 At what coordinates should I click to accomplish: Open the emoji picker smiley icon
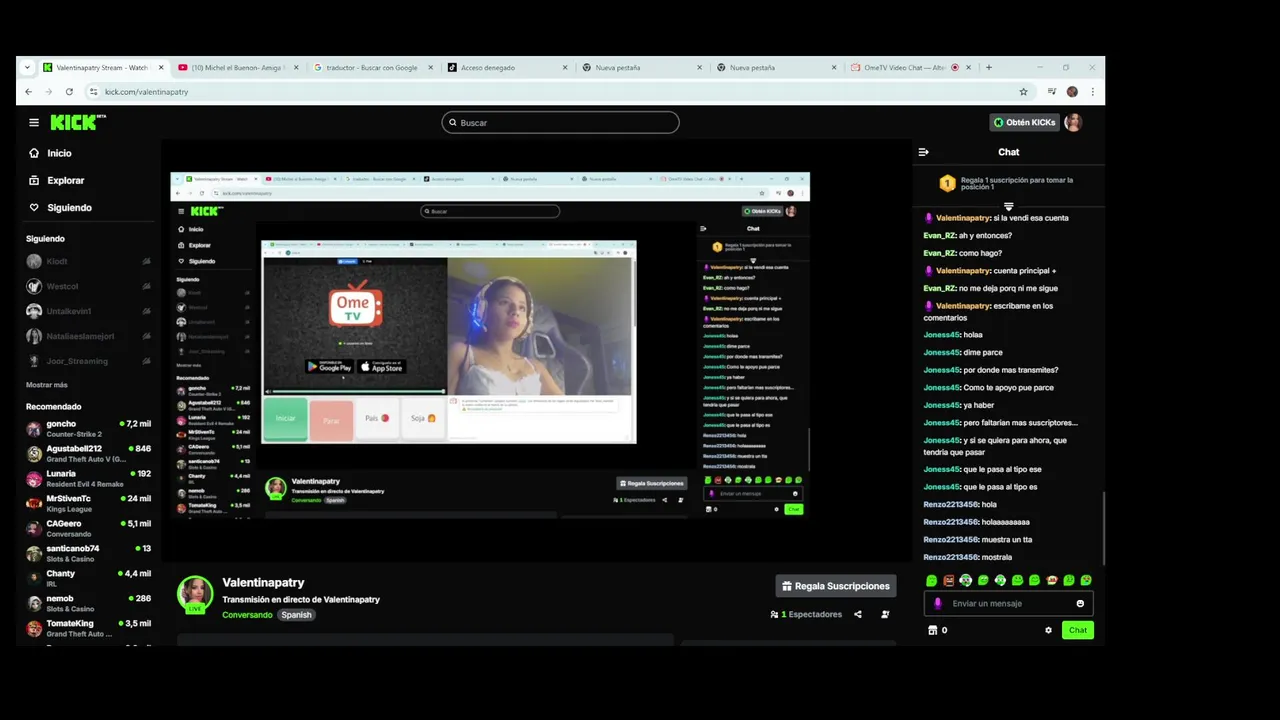coord(1080,603)
